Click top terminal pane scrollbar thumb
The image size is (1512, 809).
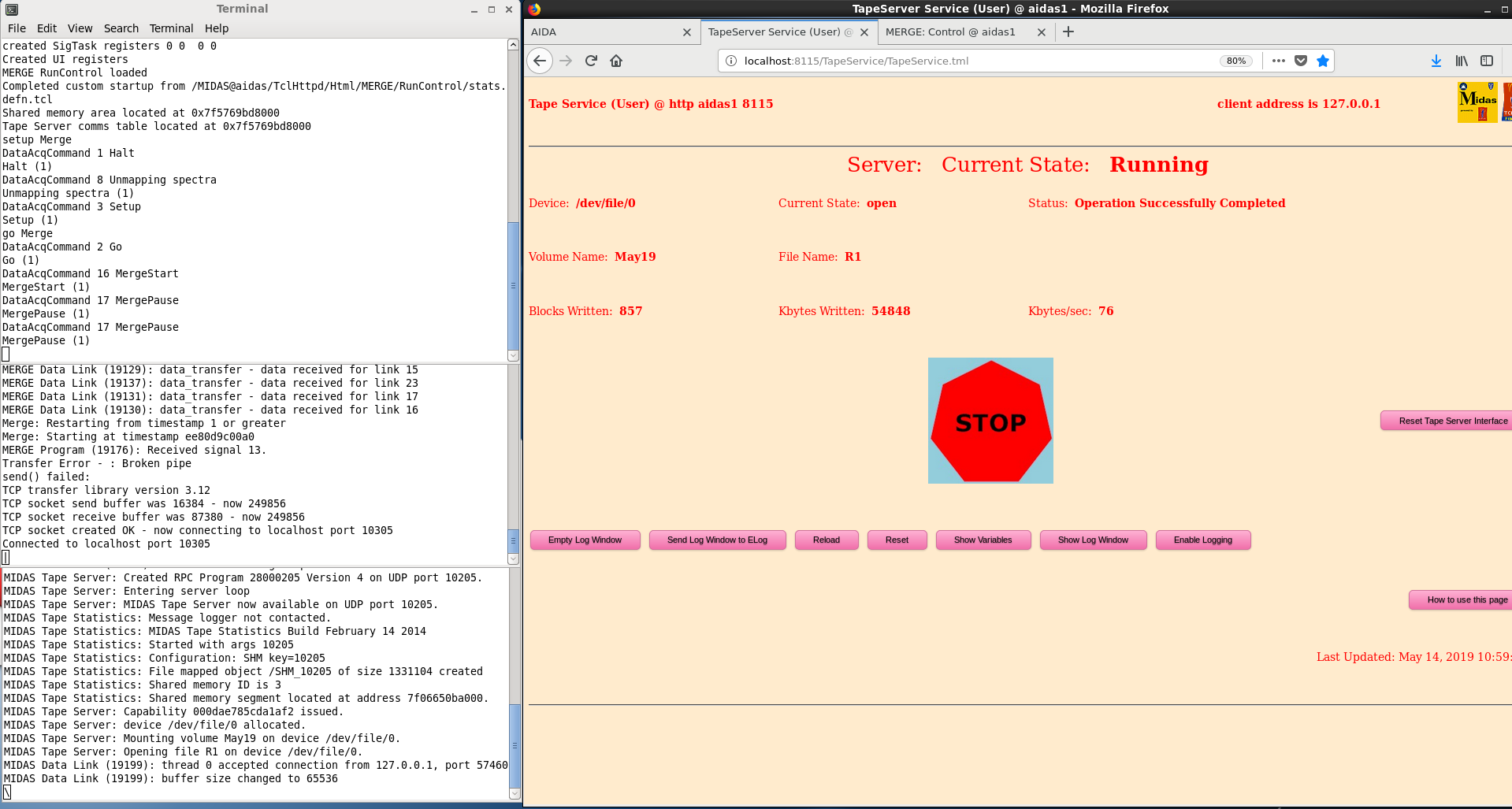tap(513, 285)
